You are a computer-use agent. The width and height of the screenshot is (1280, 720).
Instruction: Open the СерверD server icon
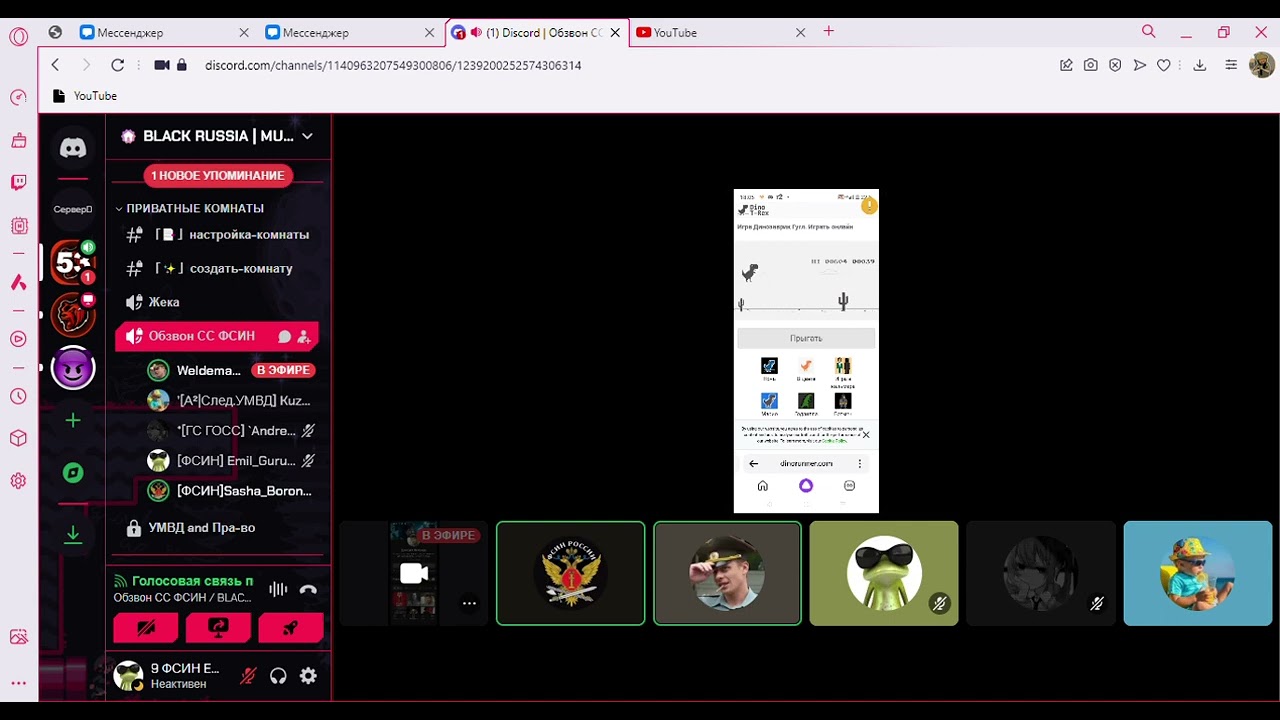pos(73,209)
